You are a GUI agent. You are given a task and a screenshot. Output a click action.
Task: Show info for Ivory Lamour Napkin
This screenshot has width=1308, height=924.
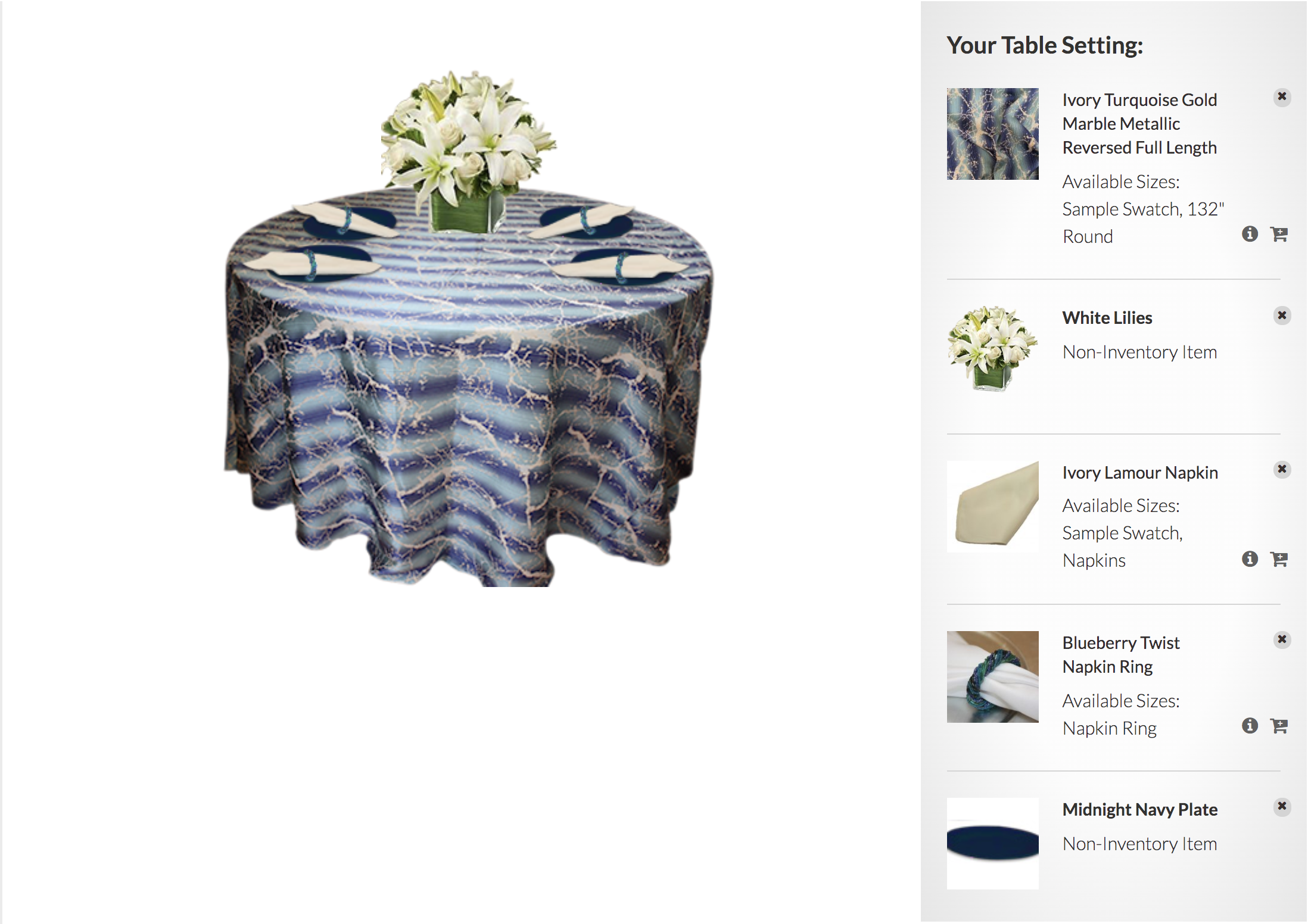pos(1250,559)
